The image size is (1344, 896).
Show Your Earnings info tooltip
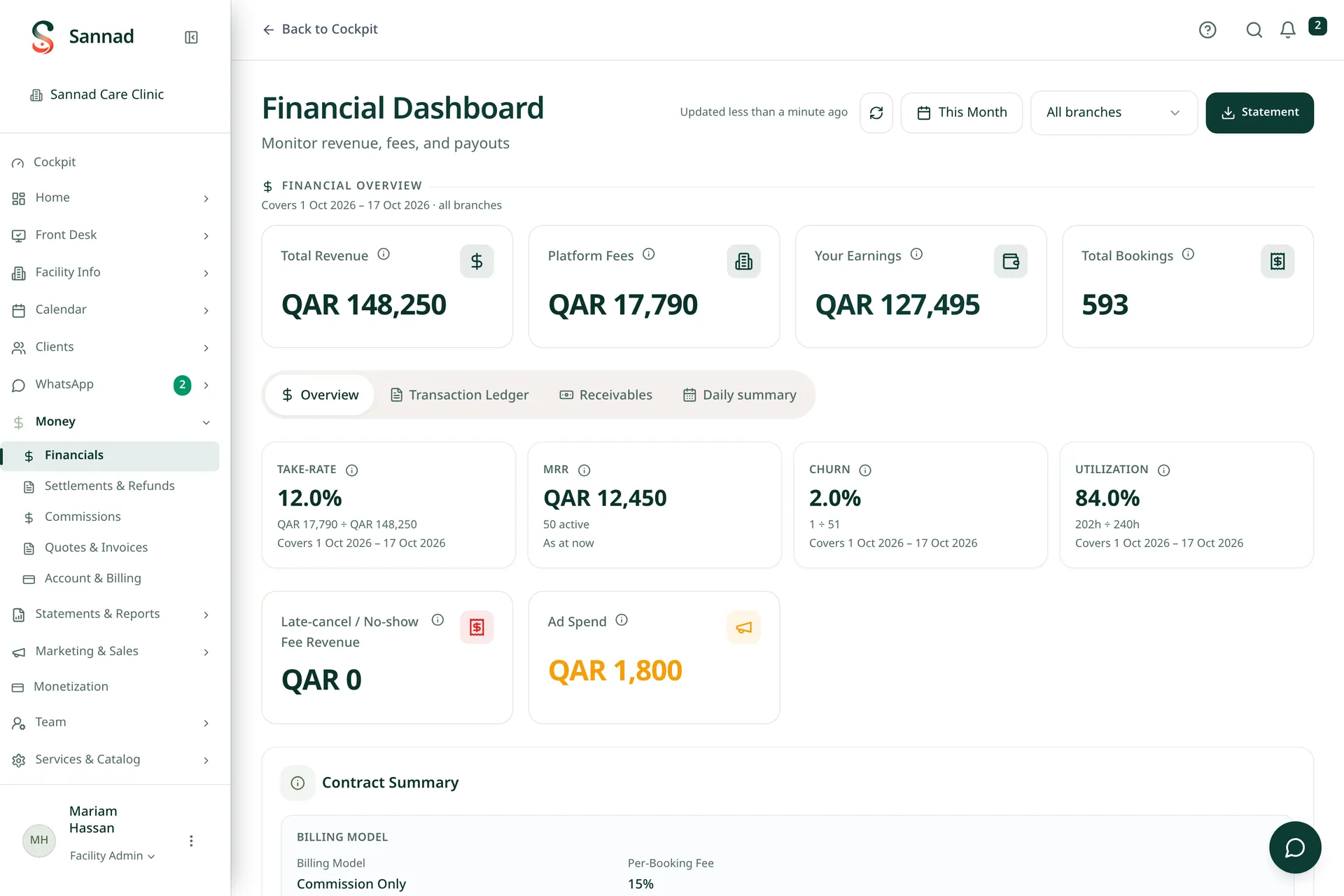point(916,254)
